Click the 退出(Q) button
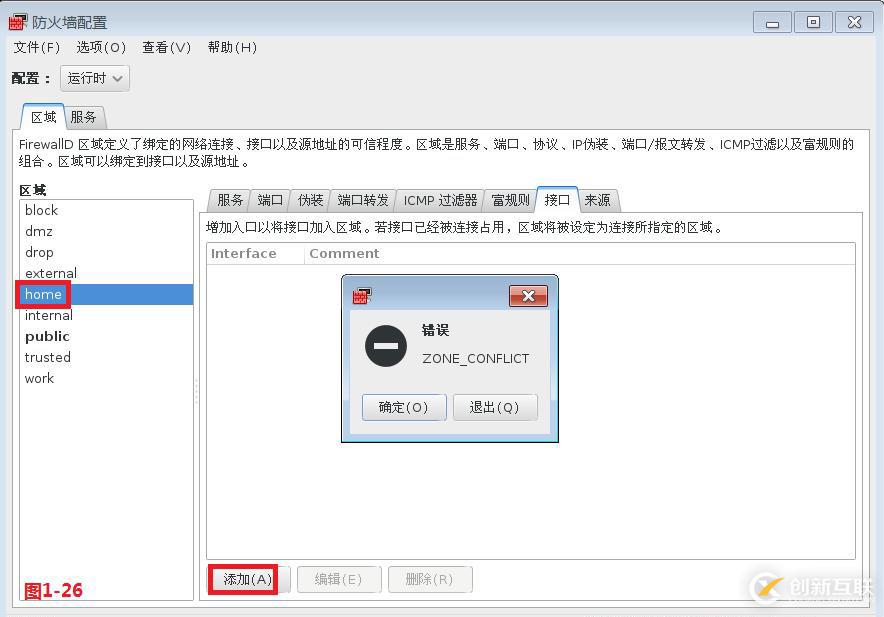Viewport: 884px width, 617px height. pos(495,407)
